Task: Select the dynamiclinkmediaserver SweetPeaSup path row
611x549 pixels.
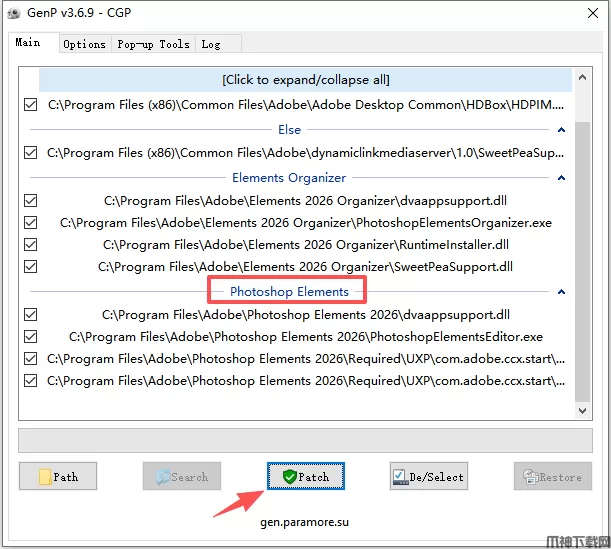Action: coord(306,153)
